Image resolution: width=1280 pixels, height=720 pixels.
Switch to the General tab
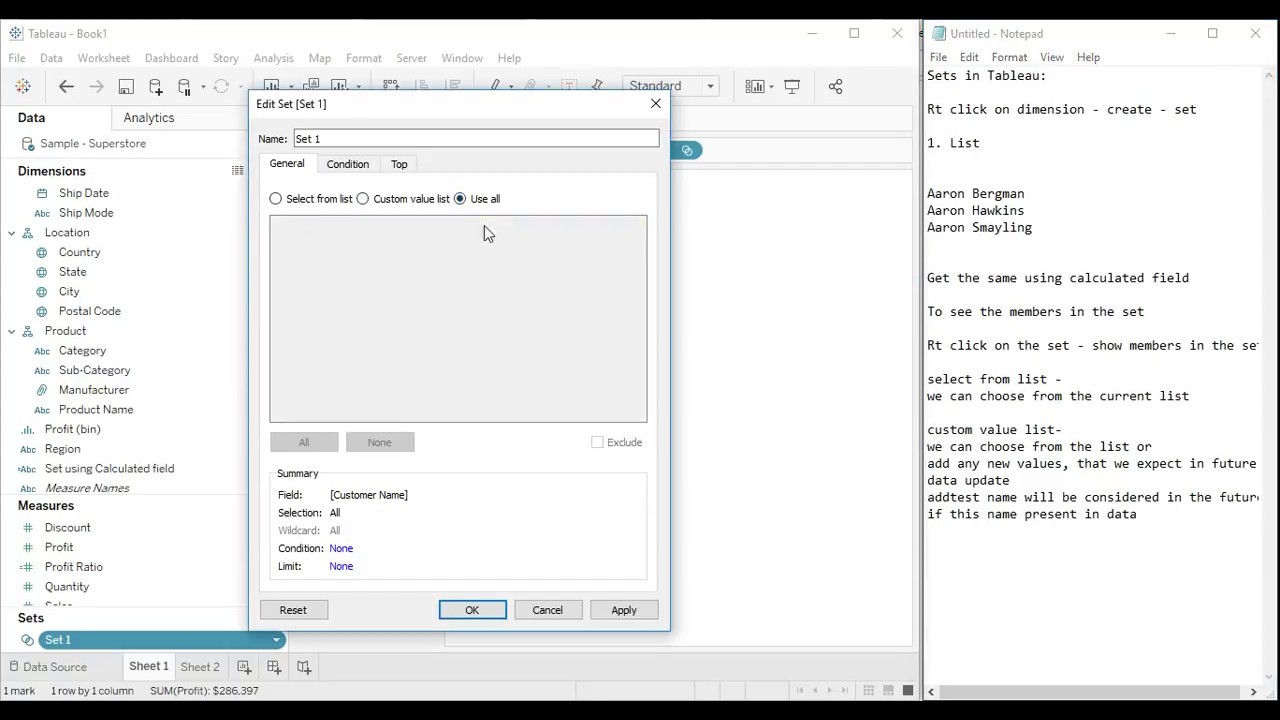pos(287,163)
